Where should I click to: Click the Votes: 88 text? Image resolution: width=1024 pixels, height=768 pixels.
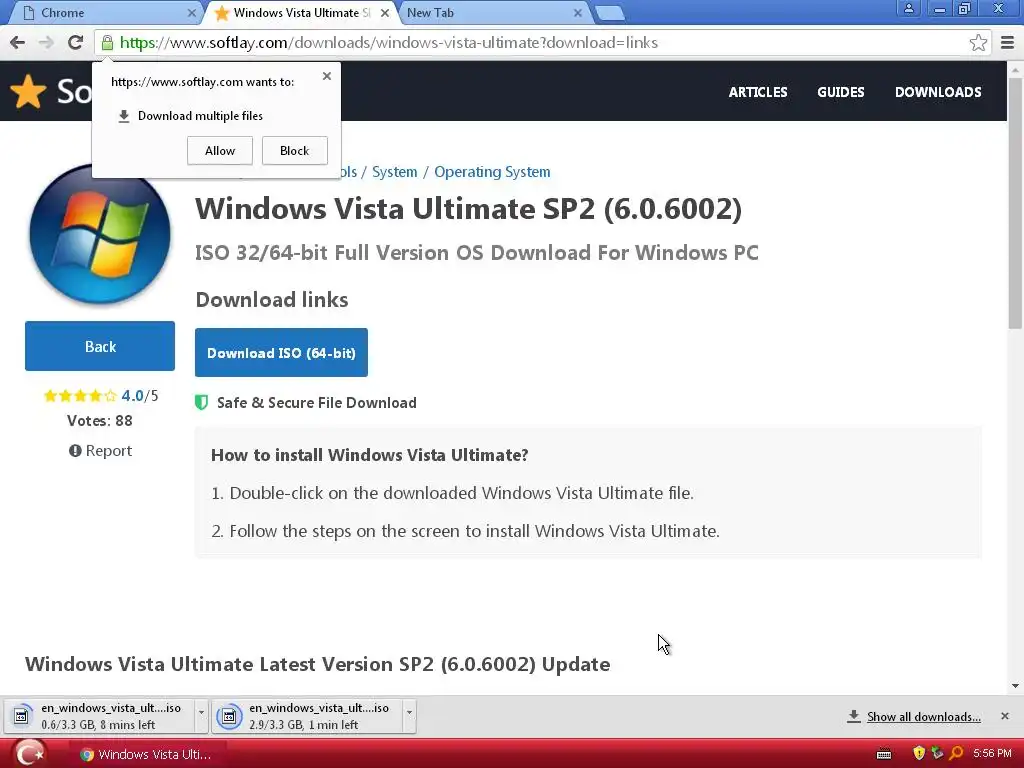100,421
